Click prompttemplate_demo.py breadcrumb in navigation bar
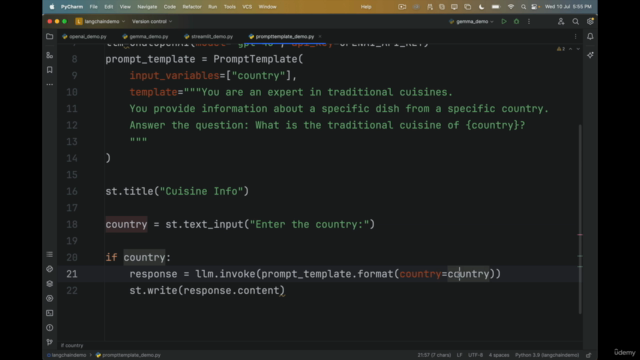640x360 pixels. (128, 355)
